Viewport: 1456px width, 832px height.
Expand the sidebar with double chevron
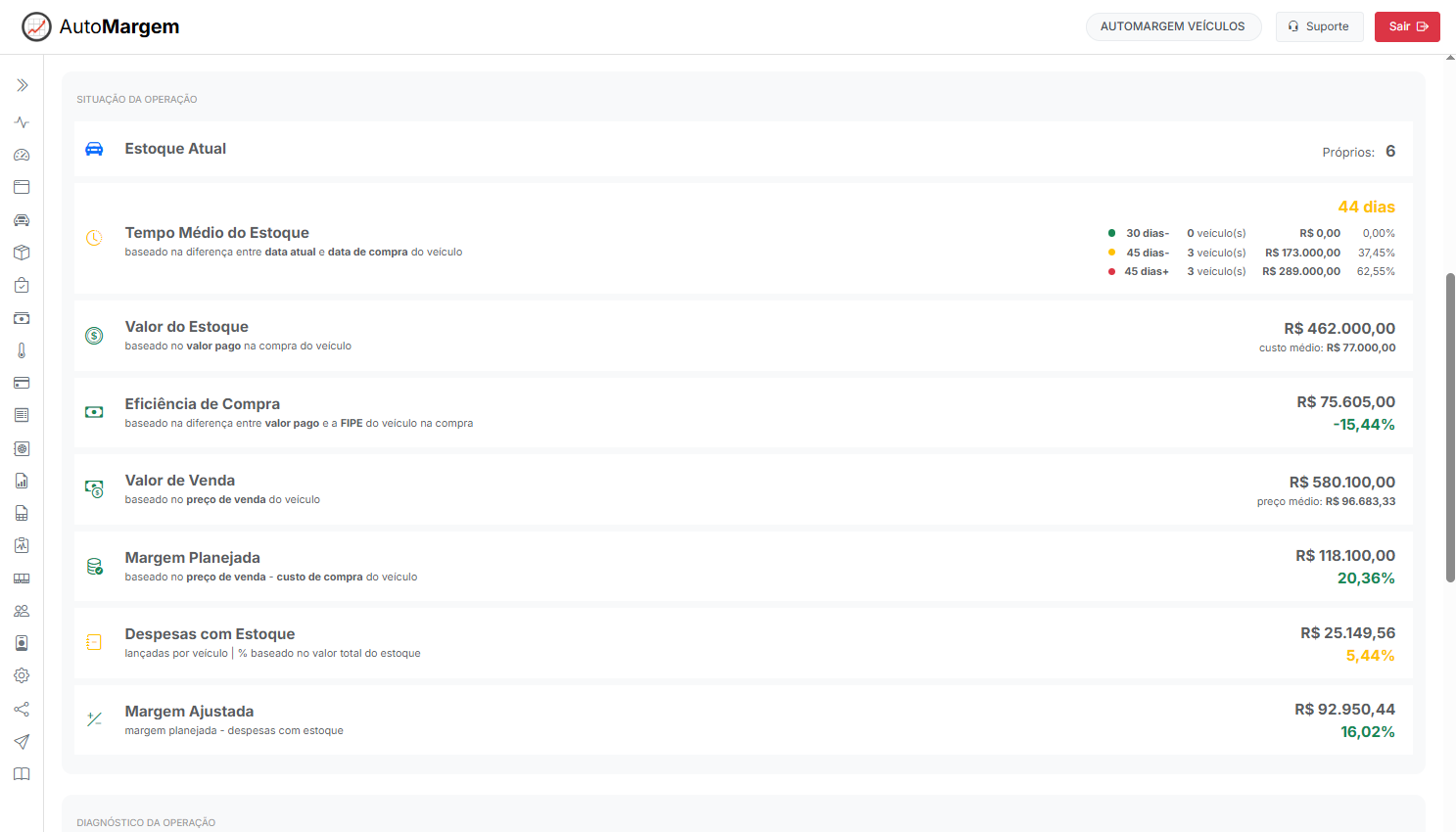[x=22, y=86]
